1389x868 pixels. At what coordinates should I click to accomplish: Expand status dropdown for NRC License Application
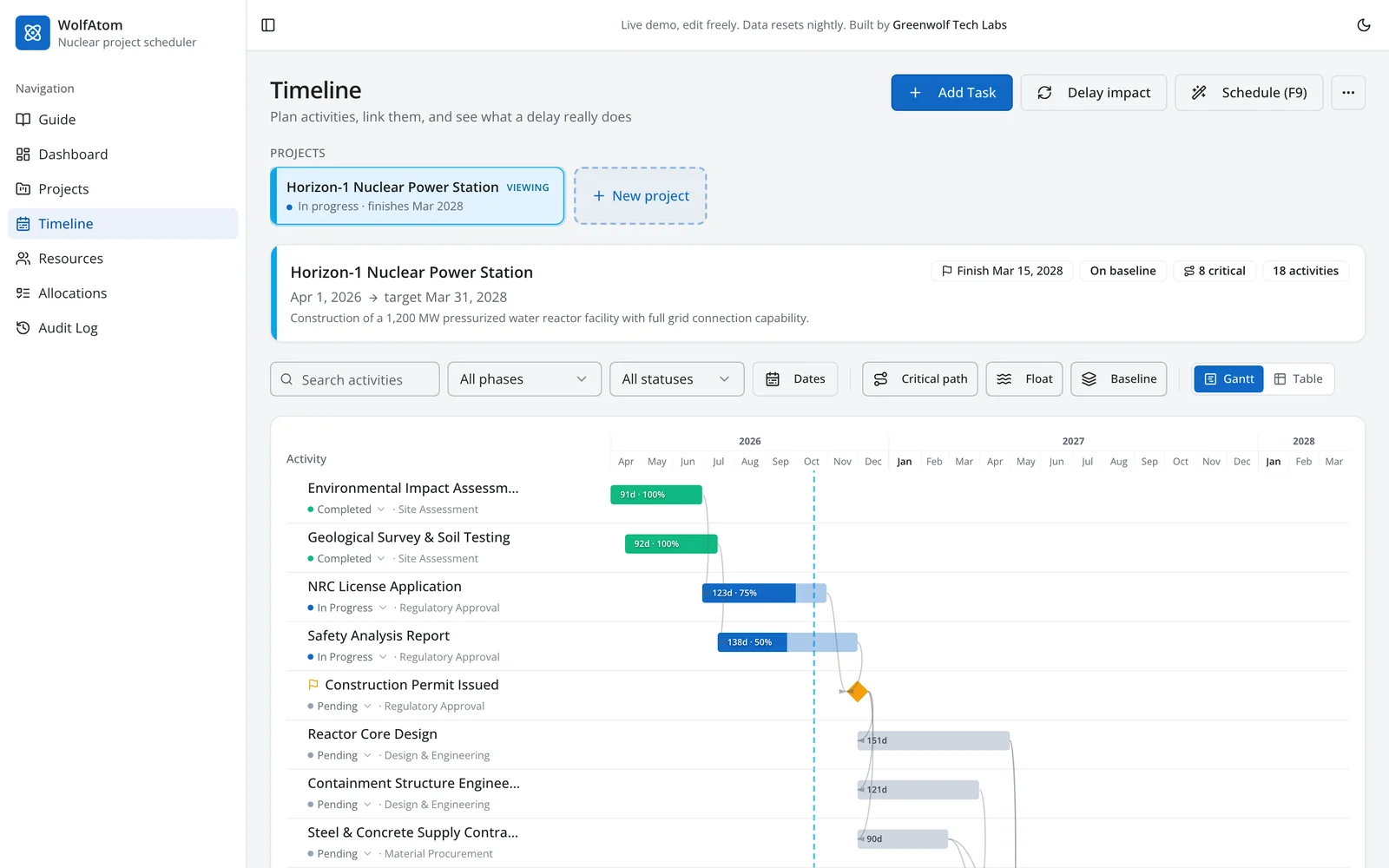click(x=383, y=608)
